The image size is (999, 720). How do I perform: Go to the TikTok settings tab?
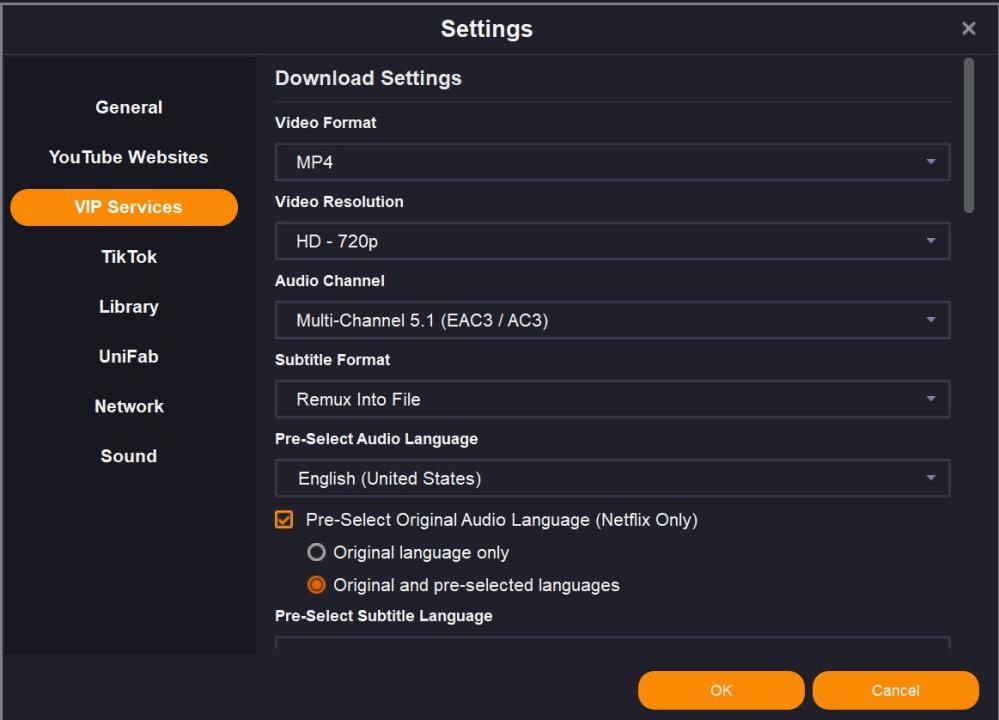point(129,257)
